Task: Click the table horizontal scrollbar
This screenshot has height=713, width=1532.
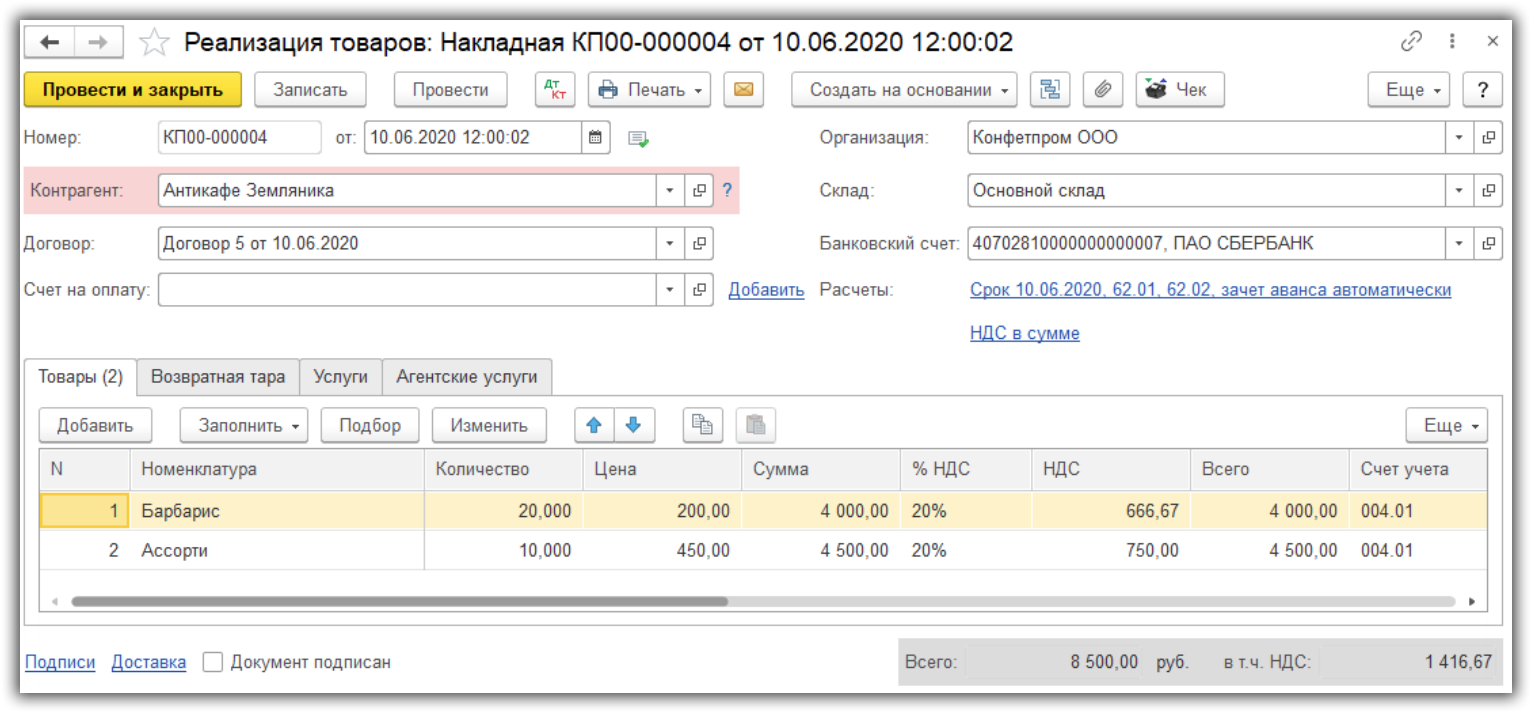Action: 400,602
